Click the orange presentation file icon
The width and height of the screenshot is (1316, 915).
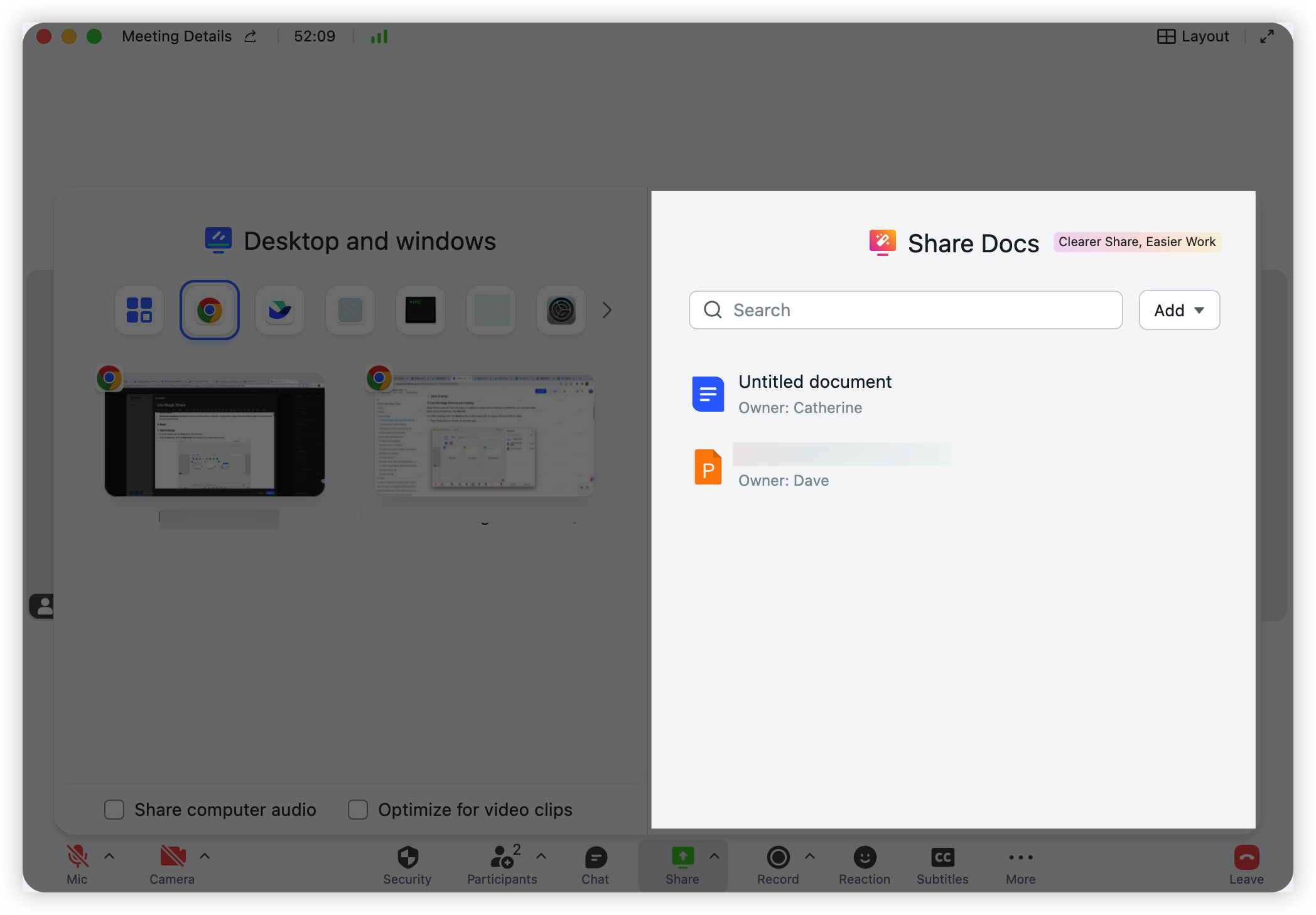pyautogui.click(x=708, y=467)
